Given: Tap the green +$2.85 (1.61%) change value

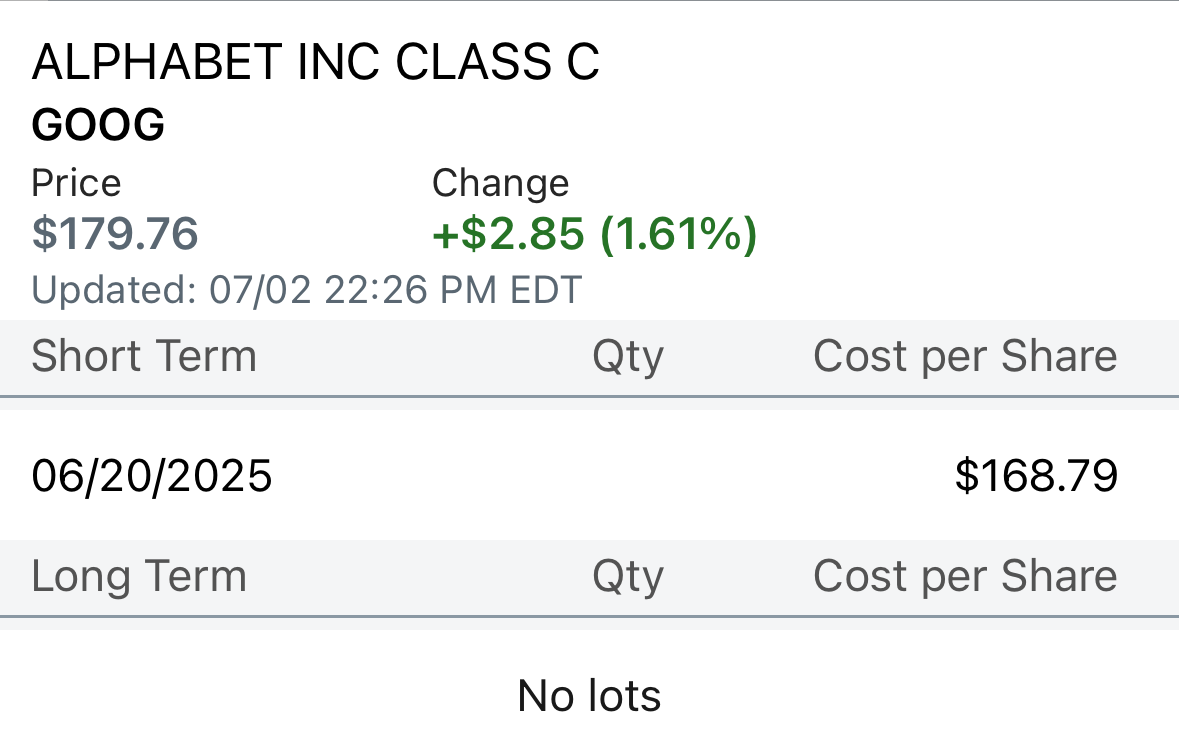Looking at the screenshot, I should (594, 234).
